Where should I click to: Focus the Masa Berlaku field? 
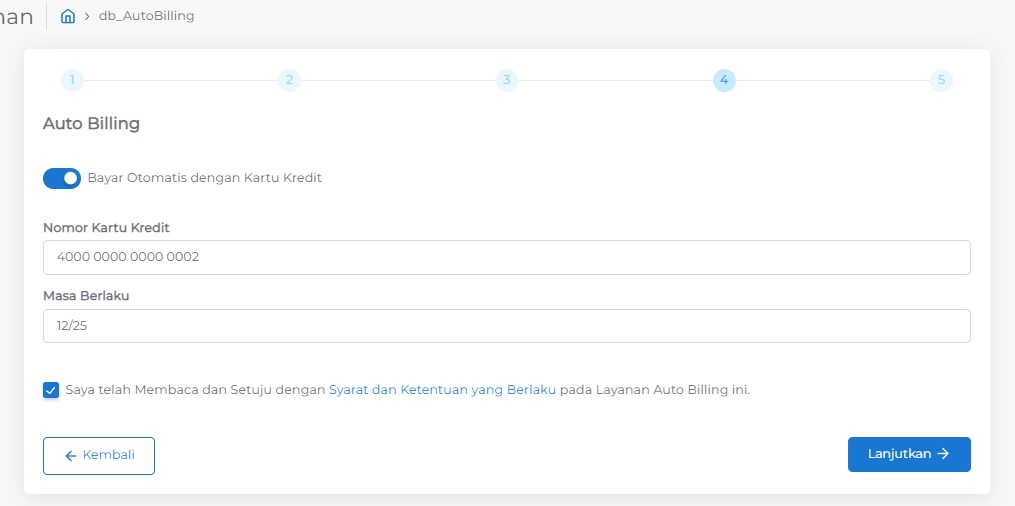[x=507, y=326]
